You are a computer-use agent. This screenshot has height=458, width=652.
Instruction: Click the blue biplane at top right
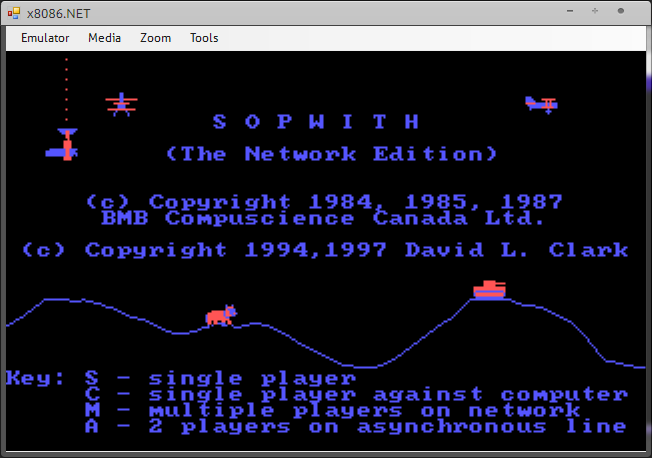541,104
